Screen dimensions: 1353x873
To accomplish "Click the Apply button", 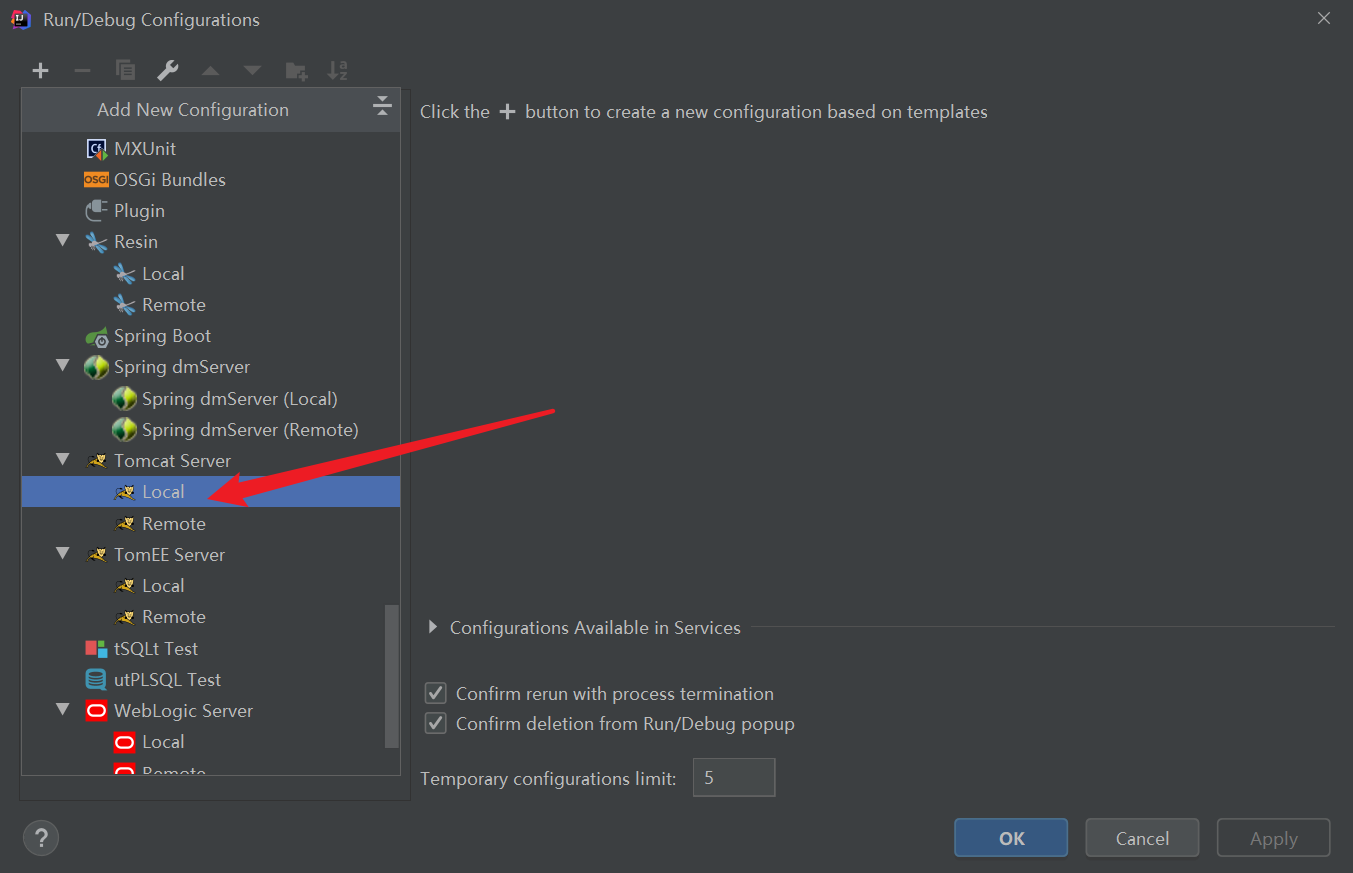I will coord(1273,838).
